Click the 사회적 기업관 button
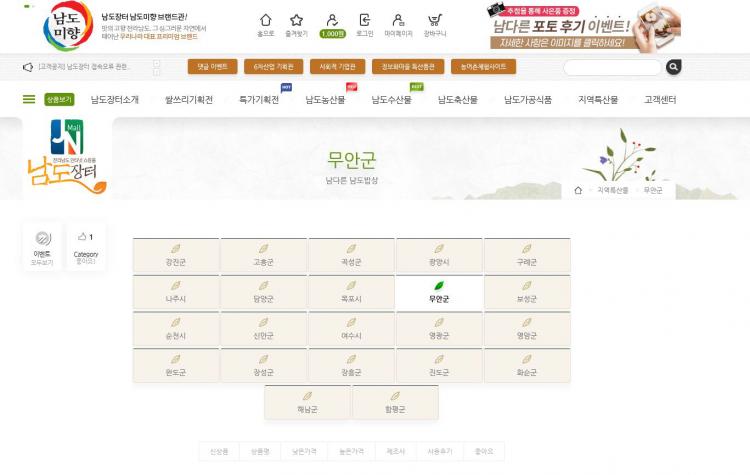This screenshot has height=475, width=750. click(x=334, y=67)
